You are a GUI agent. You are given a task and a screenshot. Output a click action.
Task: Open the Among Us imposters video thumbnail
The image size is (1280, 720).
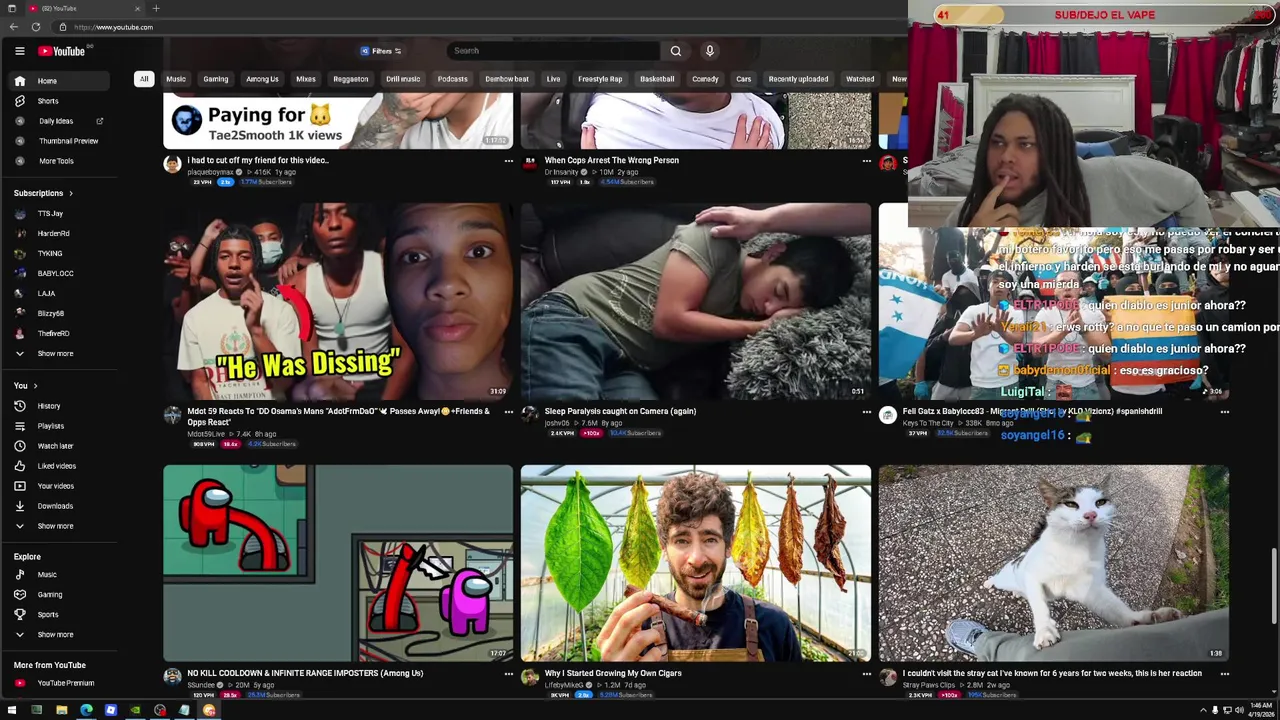coord(338,563)
